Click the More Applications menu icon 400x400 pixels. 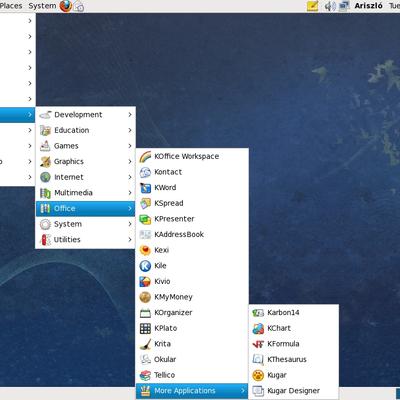point(145,391)
